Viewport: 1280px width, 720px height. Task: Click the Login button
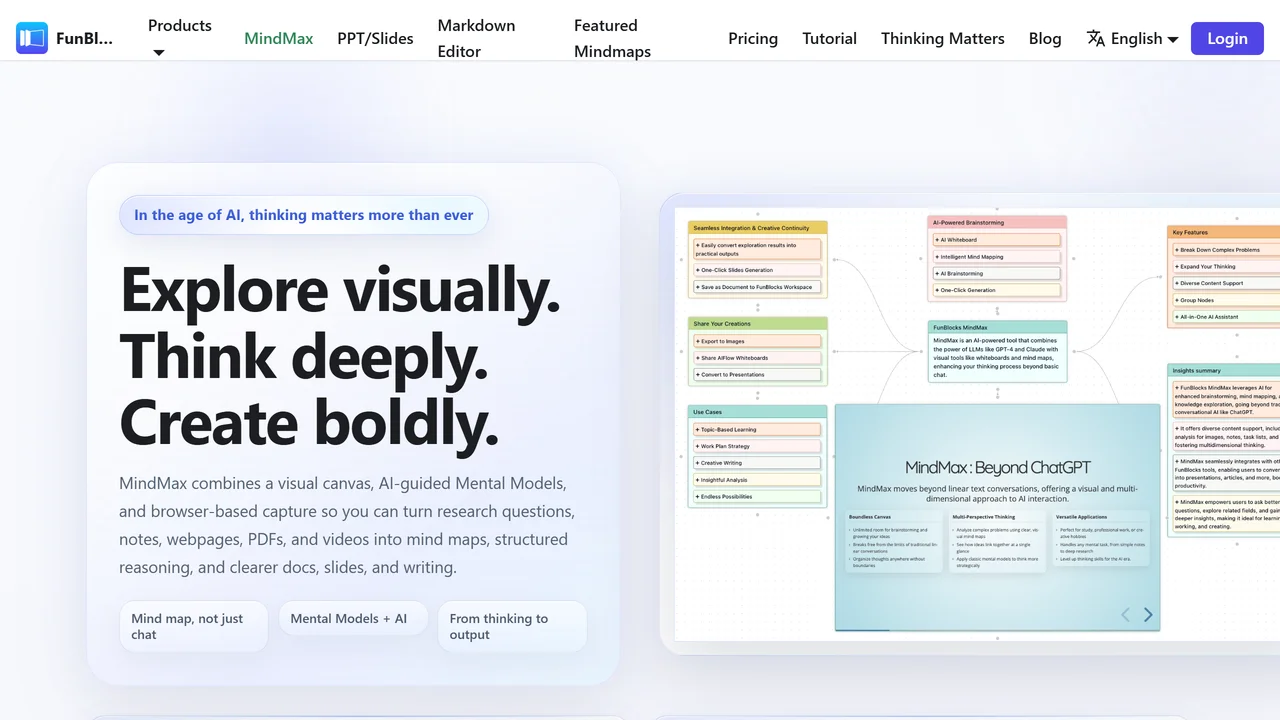coord(1227,38)
